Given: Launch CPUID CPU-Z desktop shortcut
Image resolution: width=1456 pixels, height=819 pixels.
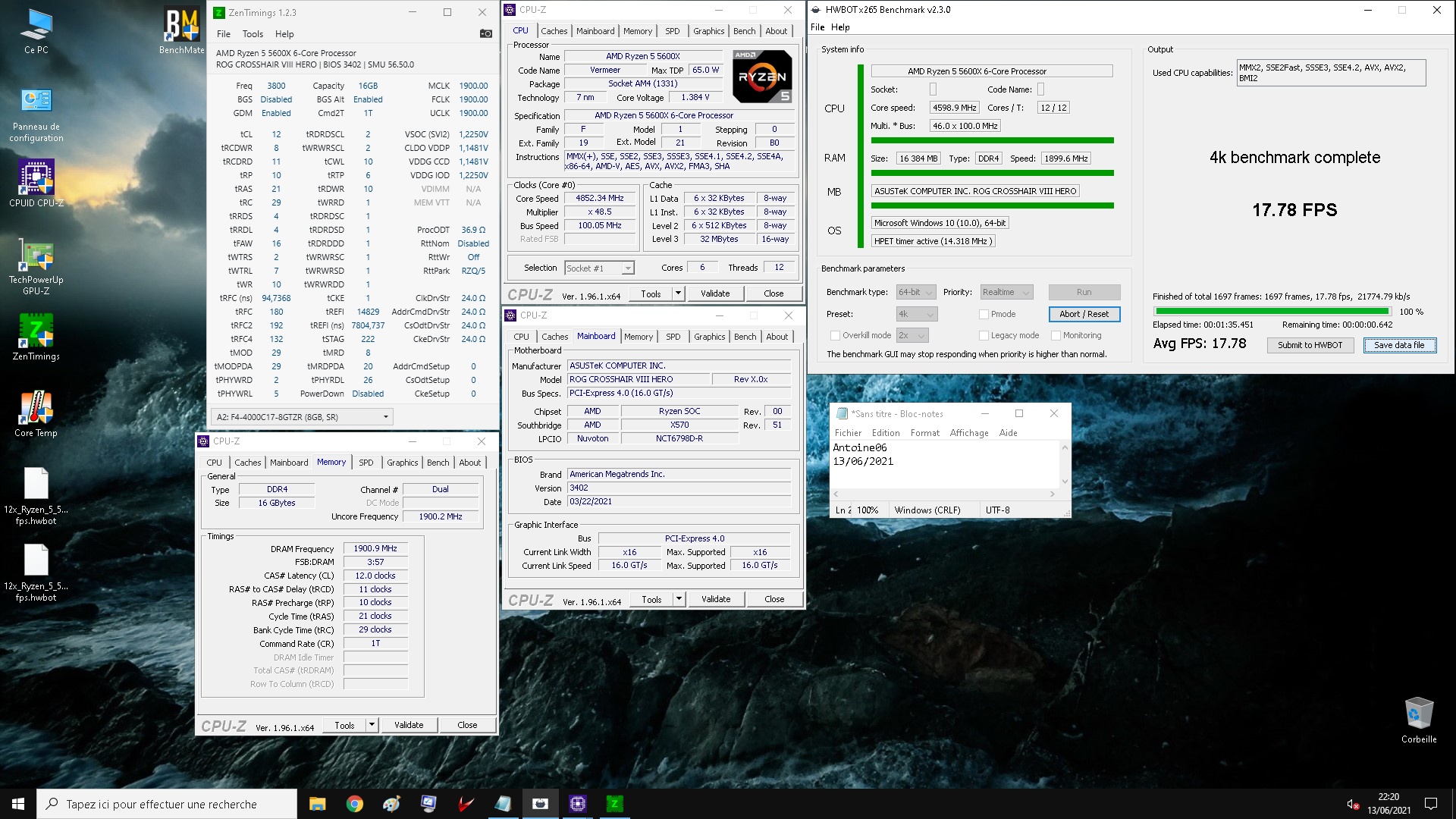Looking at the screenshot, I should point(36,183).
